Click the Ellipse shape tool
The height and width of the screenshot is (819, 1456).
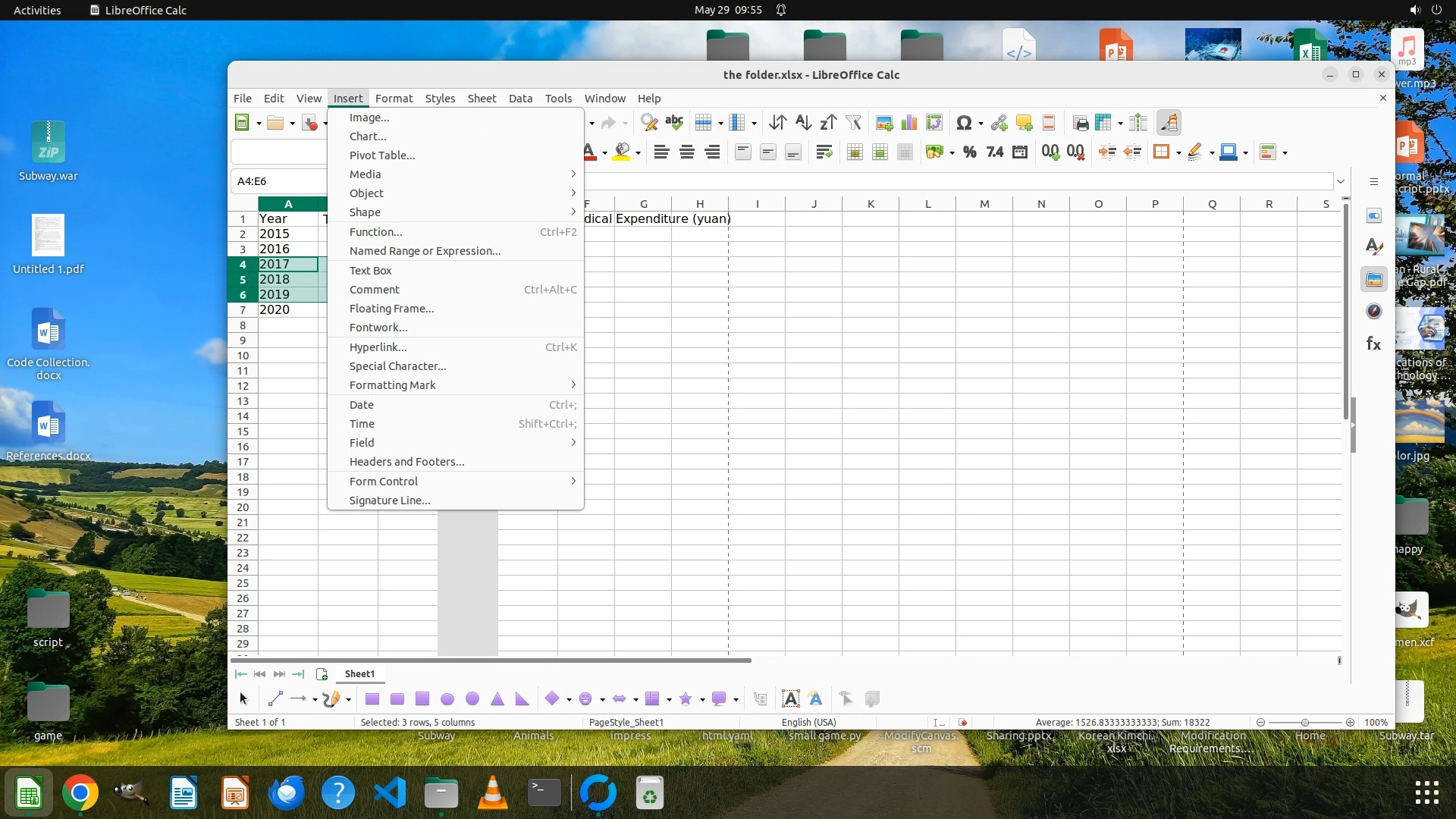[447, 699]
